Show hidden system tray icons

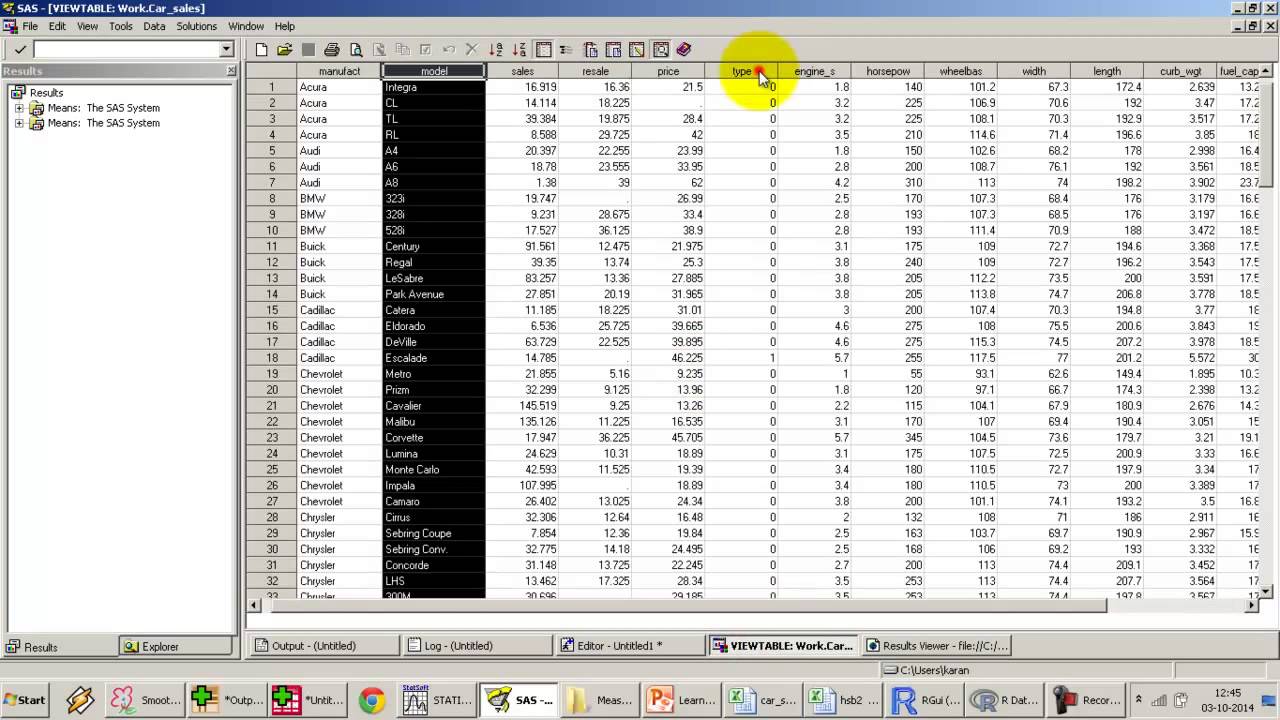tap(1138, 700)
